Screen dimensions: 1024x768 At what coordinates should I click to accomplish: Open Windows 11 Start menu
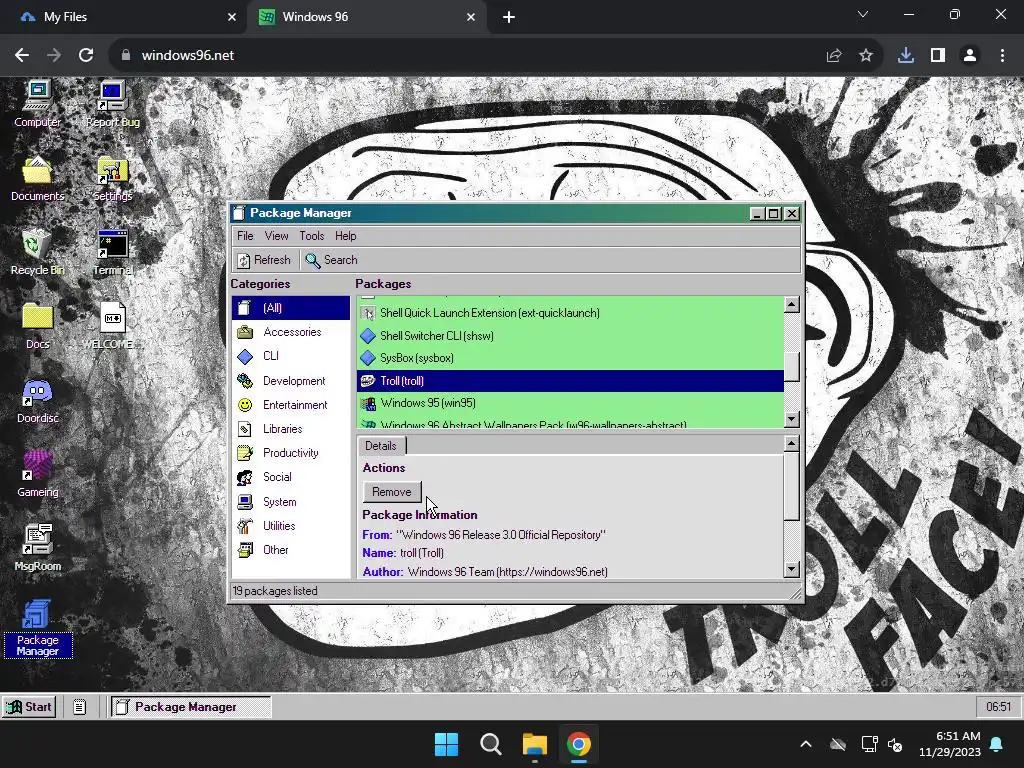(x=447, y=744)
